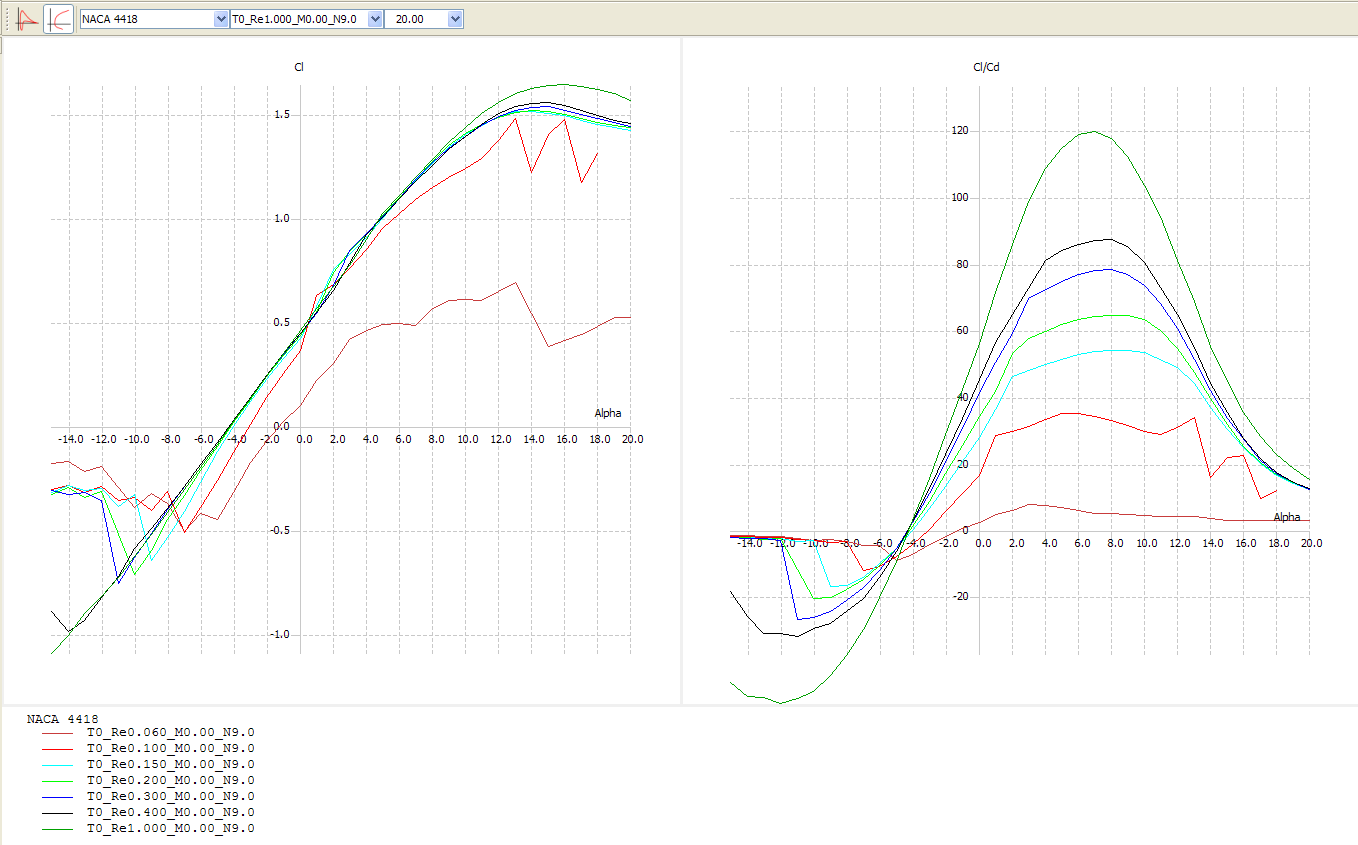1358x845 pixels.
Task: Click the cyan Re0.150 legend line swatch
Action: (57, 764)
